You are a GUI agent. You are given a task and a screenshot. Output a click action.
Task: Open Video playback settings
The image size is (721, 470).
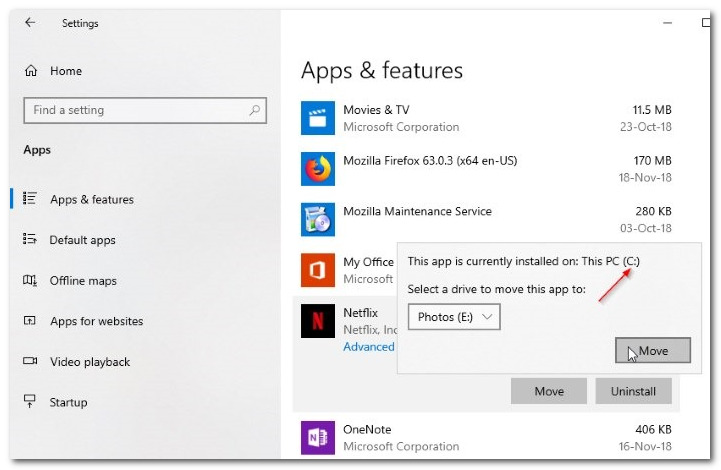pos(90,362)
